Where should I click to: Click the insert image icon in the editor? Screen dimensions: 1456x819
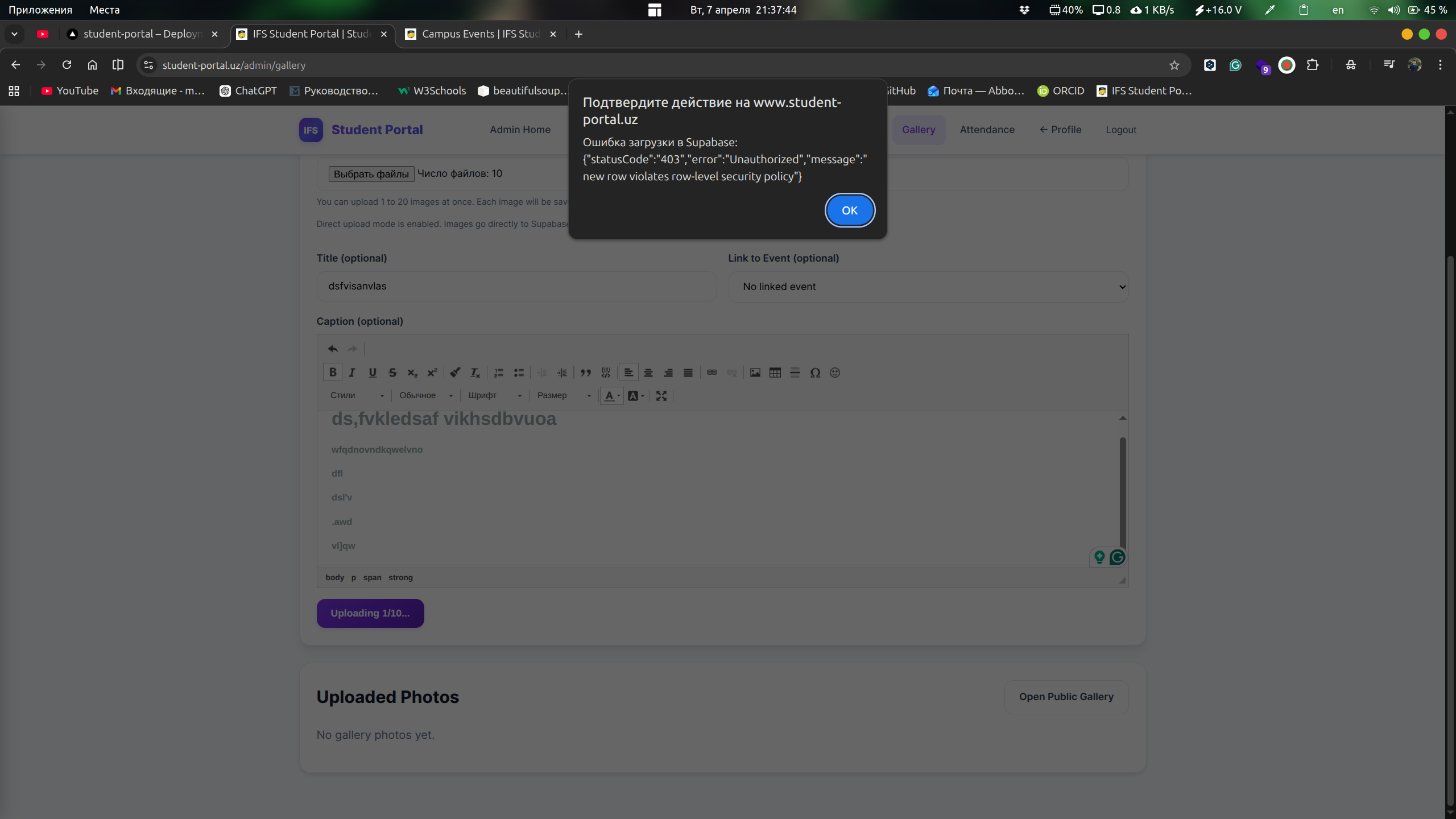pos(755,373)
